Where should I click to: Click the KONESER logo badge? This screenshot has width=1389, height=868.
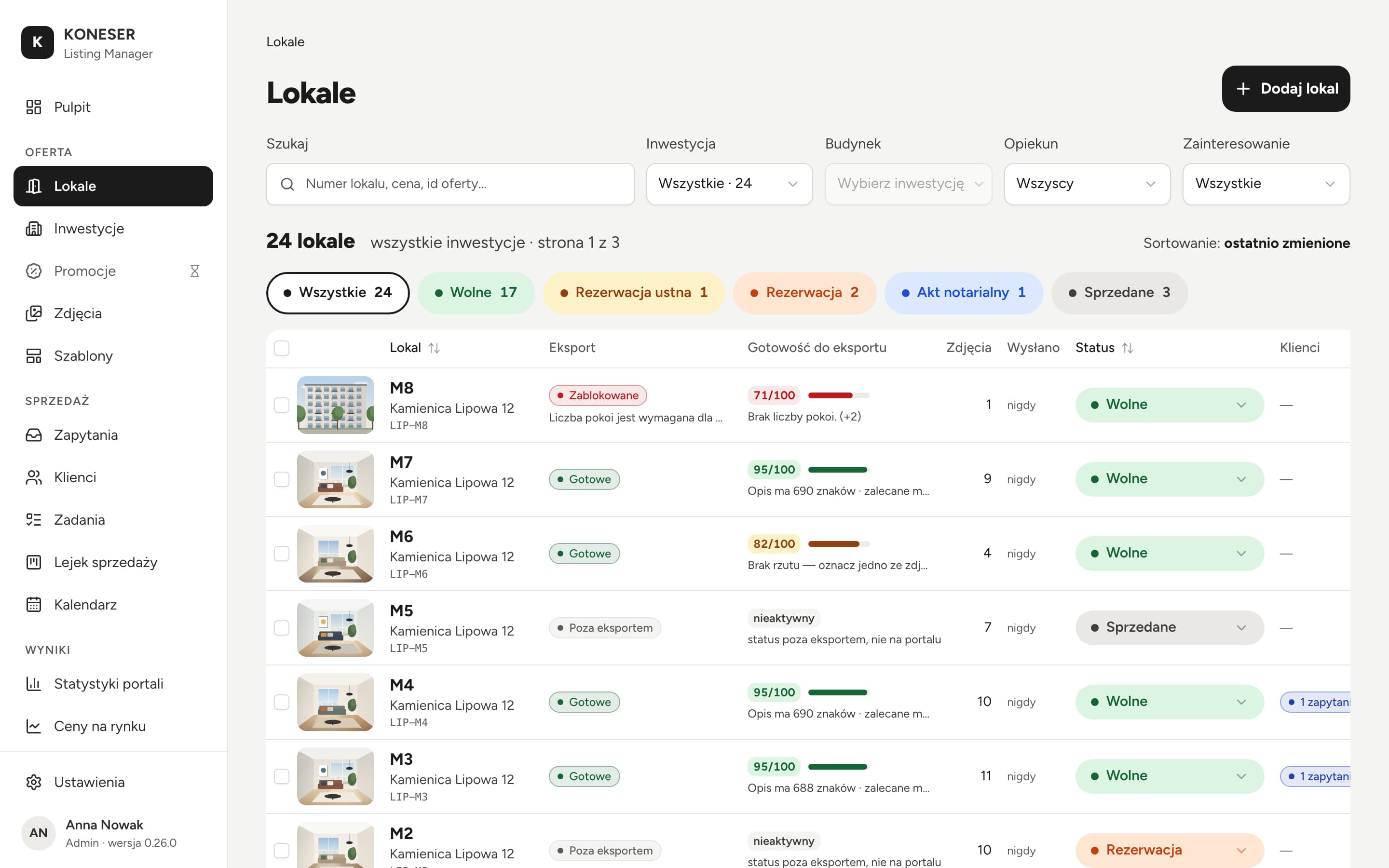click(37, 42)
